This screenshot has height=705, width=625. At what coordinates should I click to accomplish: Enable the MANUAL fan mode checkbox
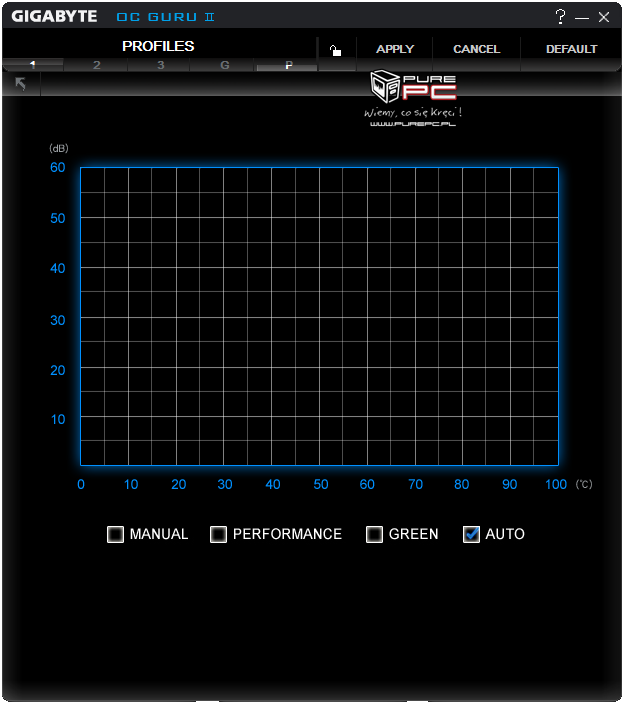(x=116, y=535)
